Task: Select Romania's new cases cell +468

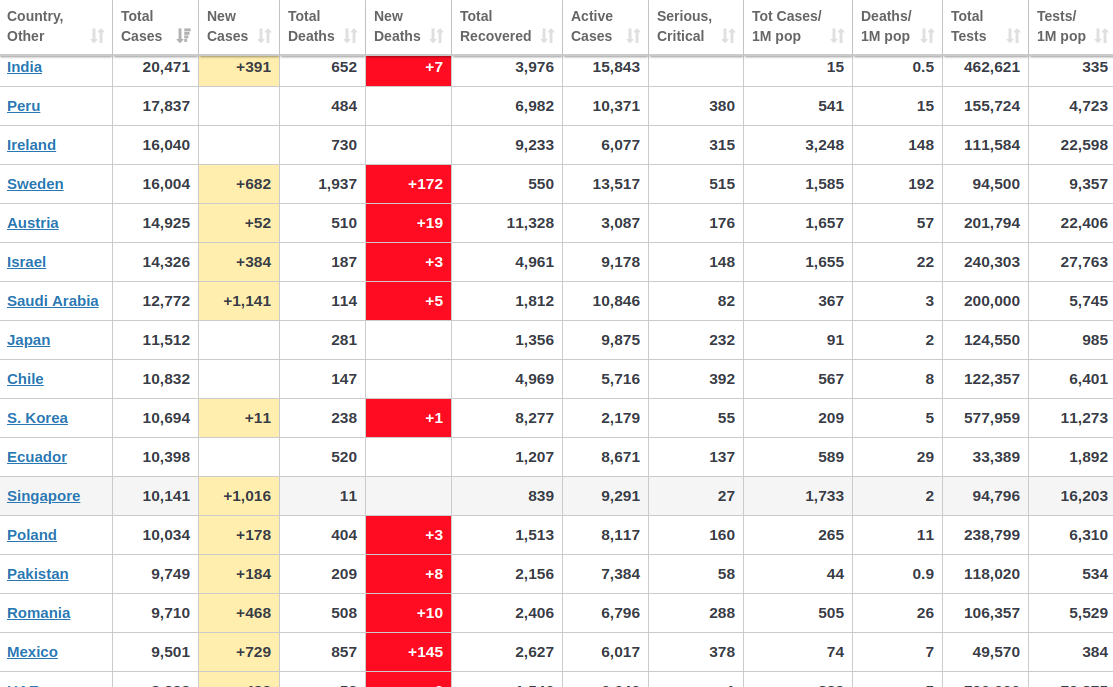Action: click(239, 614)
